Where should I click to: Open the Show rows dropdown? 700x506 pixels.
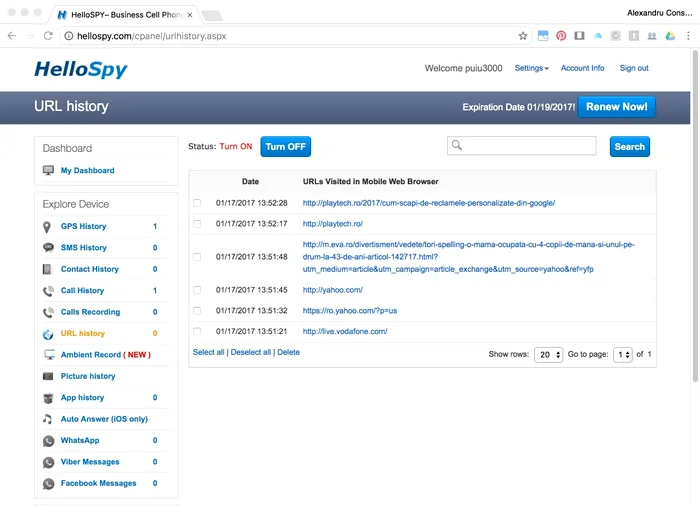pyautogui.click(x=549, y=355)
